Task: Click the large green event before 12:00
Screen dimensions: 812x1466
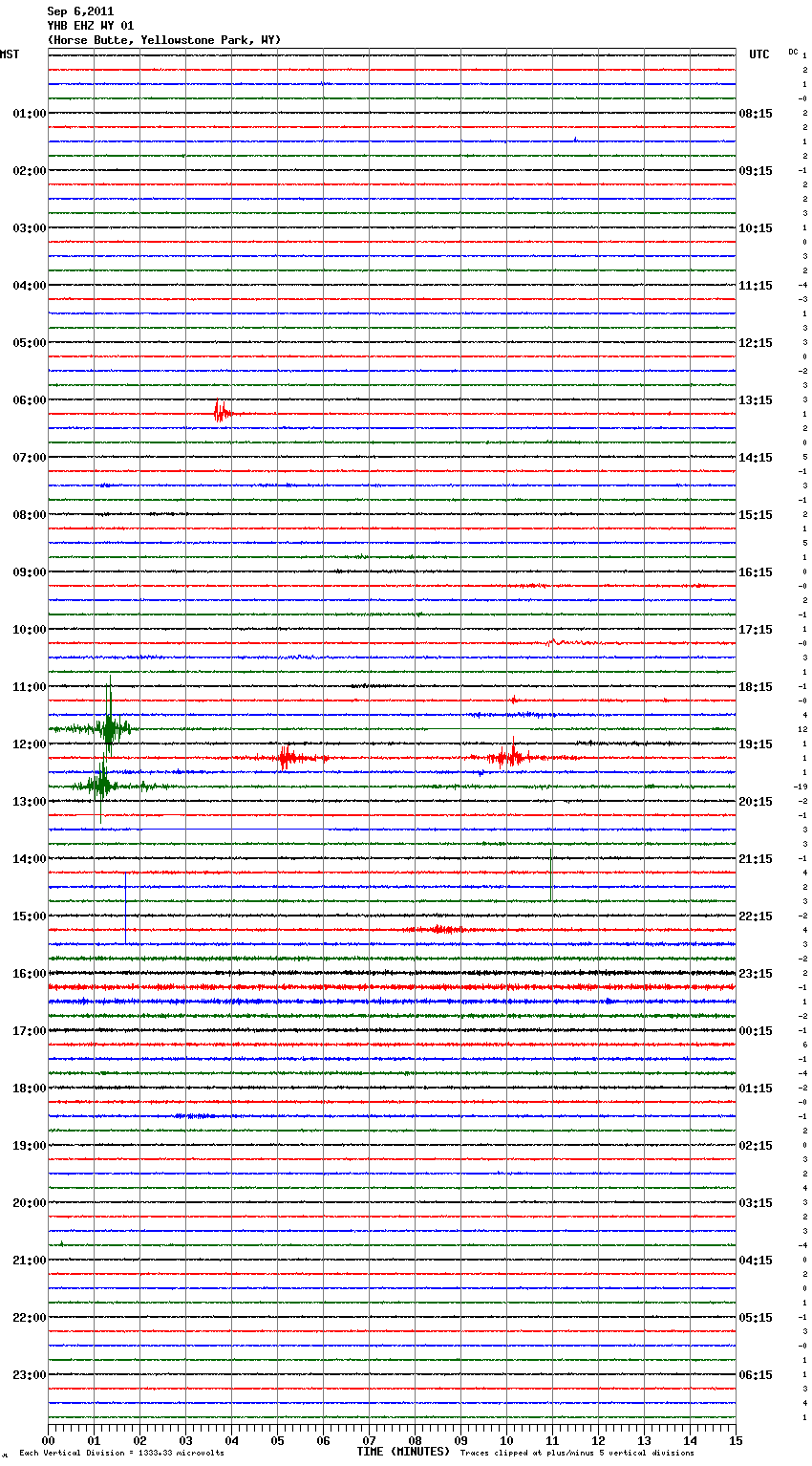Action: pyautogui.click(x=109, y=728)
